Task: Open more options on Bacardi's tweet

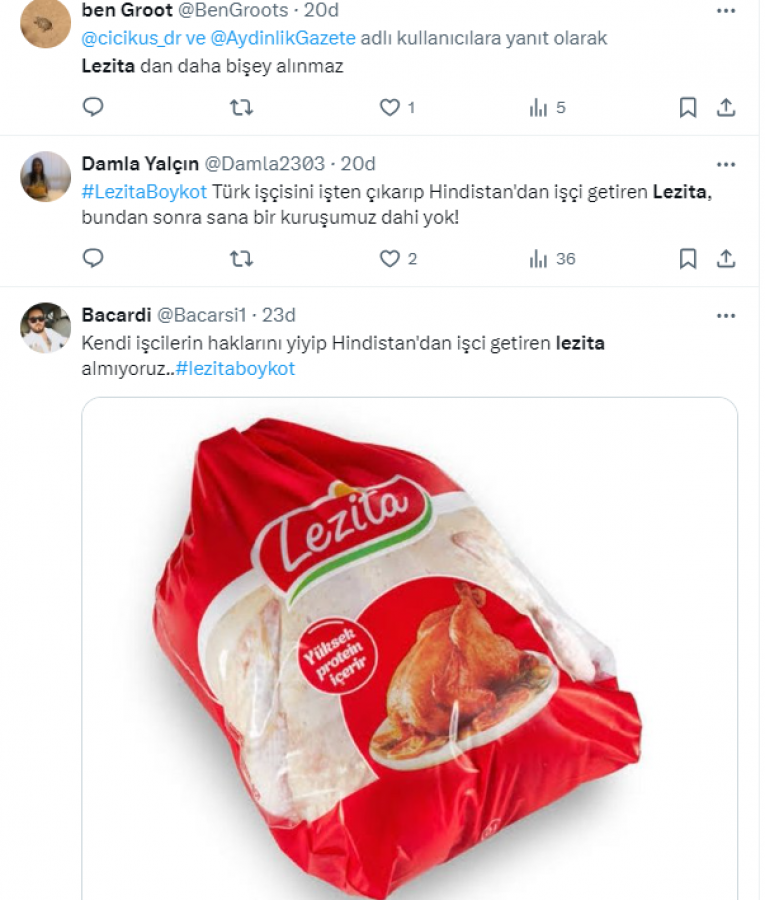Action: coord(726,315)
